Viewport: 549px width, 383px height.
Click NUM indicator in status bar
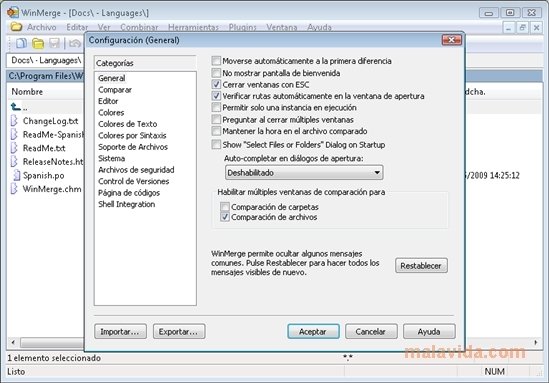click(x=494, y=371)
